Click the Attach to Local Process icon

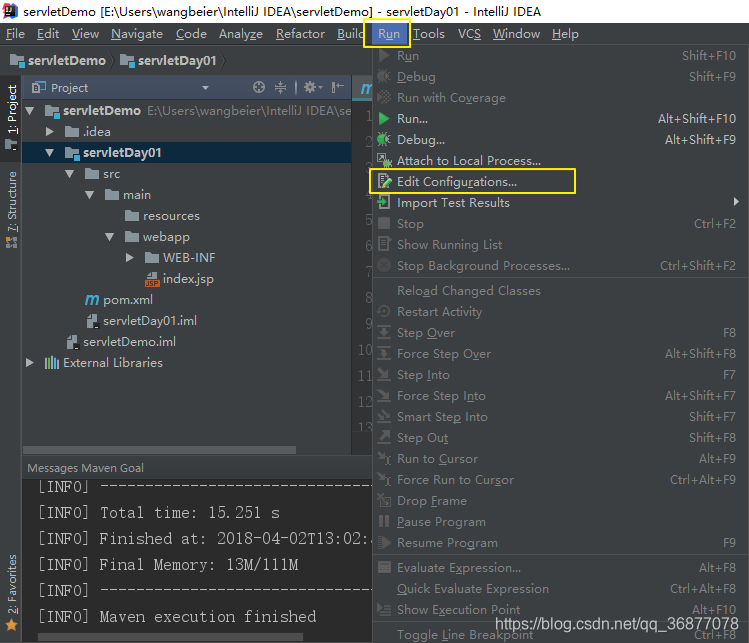(x=384, y=161)
